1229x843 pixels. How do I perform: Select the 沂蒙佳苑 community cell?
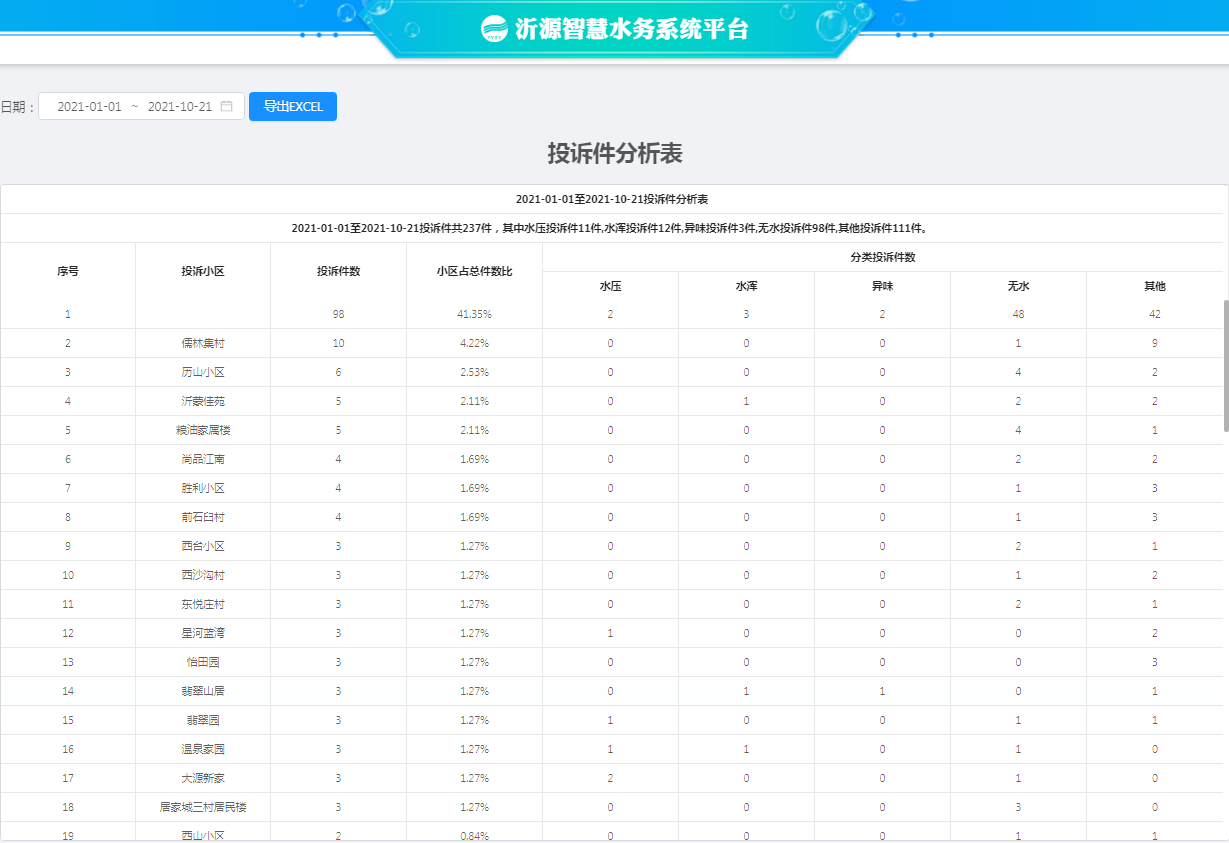pyautogui.click(x=203, y=401)
